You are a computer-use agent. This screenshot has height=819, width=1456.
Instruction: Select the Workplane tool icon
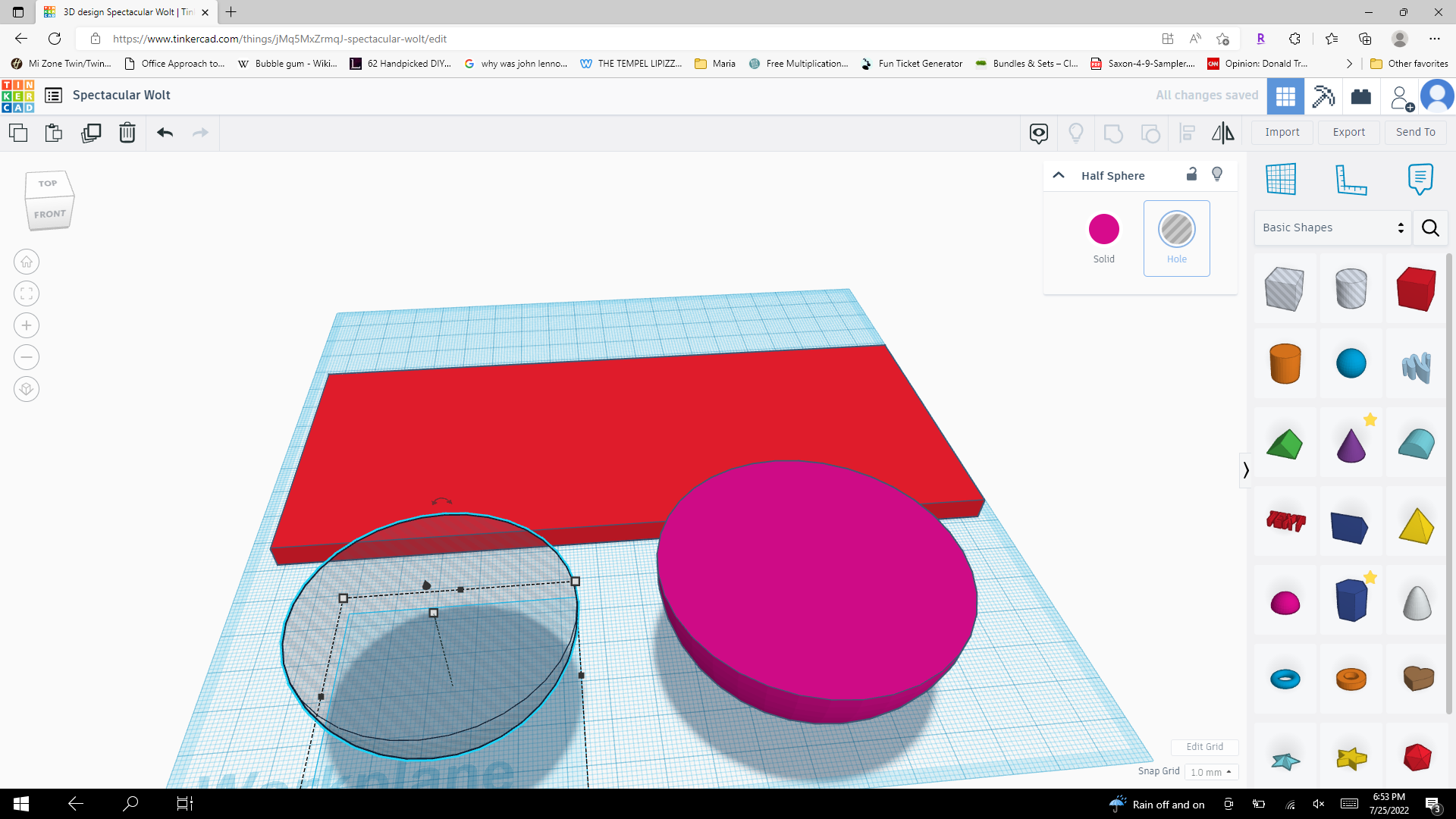coord(1281,179)
